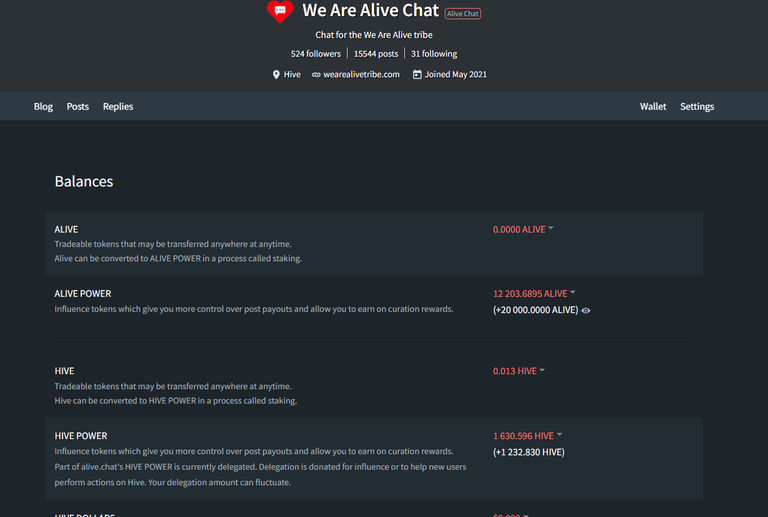Open the 12 203.6895 ALIVE power dropdown

pyautogui.click(x=534, y=293)
